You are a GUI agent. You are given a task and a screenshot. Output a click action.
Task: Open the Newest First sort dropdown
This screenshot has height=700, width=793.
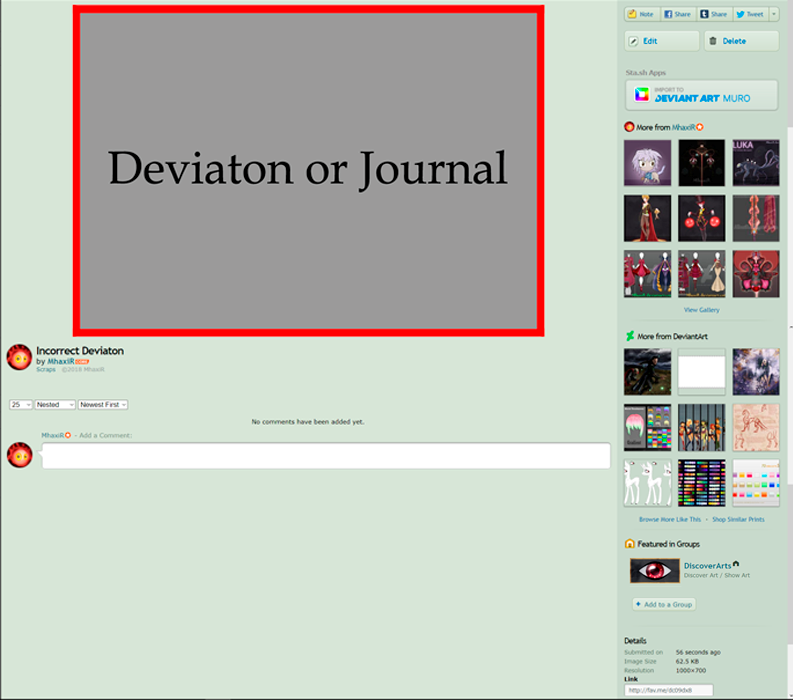click(103, 405)
